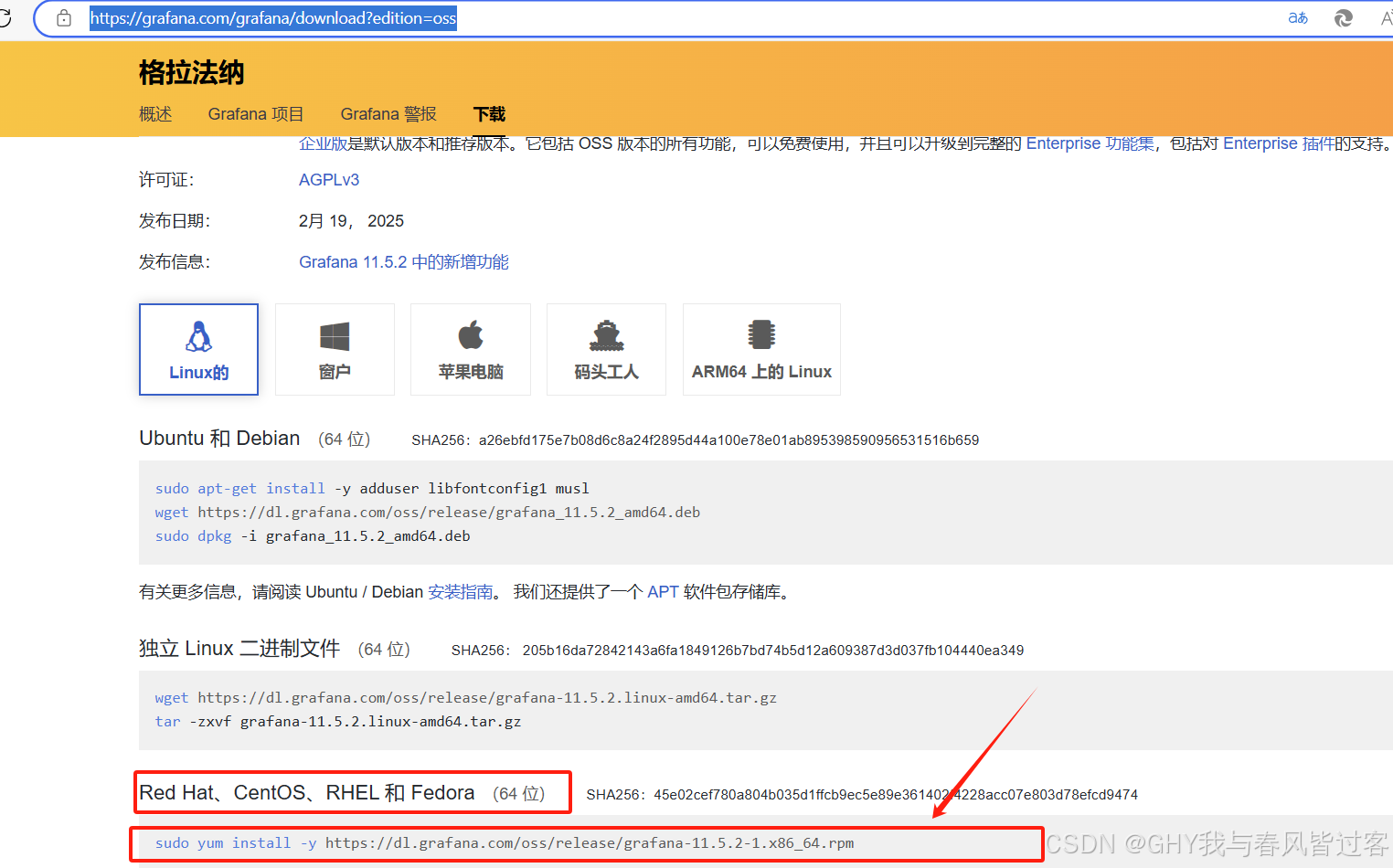Viewport: 1393px width, 868px height.
Task: Open the Enterprise 功能集 link
Action: point(1090,143)
